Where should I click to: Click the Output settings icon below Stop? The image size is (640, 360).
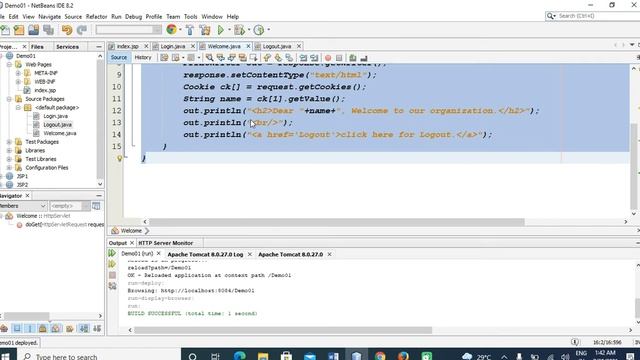point(112,286)
